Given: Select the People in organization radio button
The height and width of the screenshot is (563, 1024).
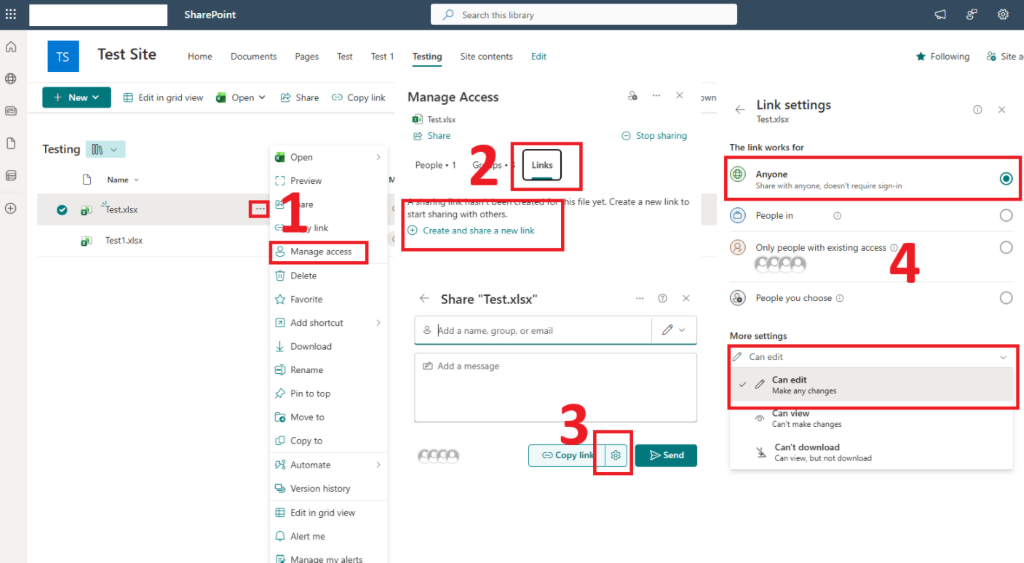Looking at the screenshot, I should [1006, 216].
